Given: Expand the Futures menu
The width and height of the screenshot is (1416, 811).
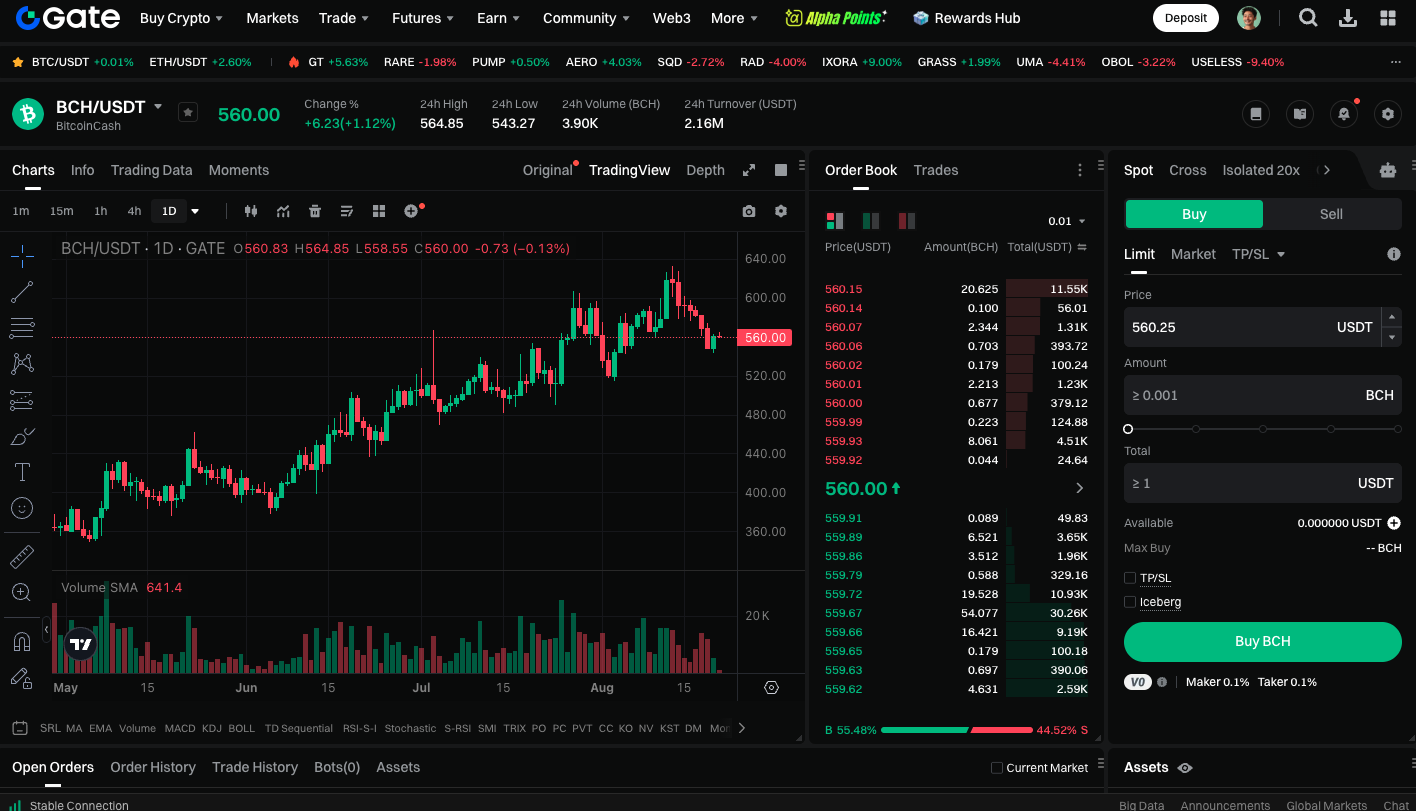Looking at the screenshot, I should pyautogui.click(x=423, y=18).
